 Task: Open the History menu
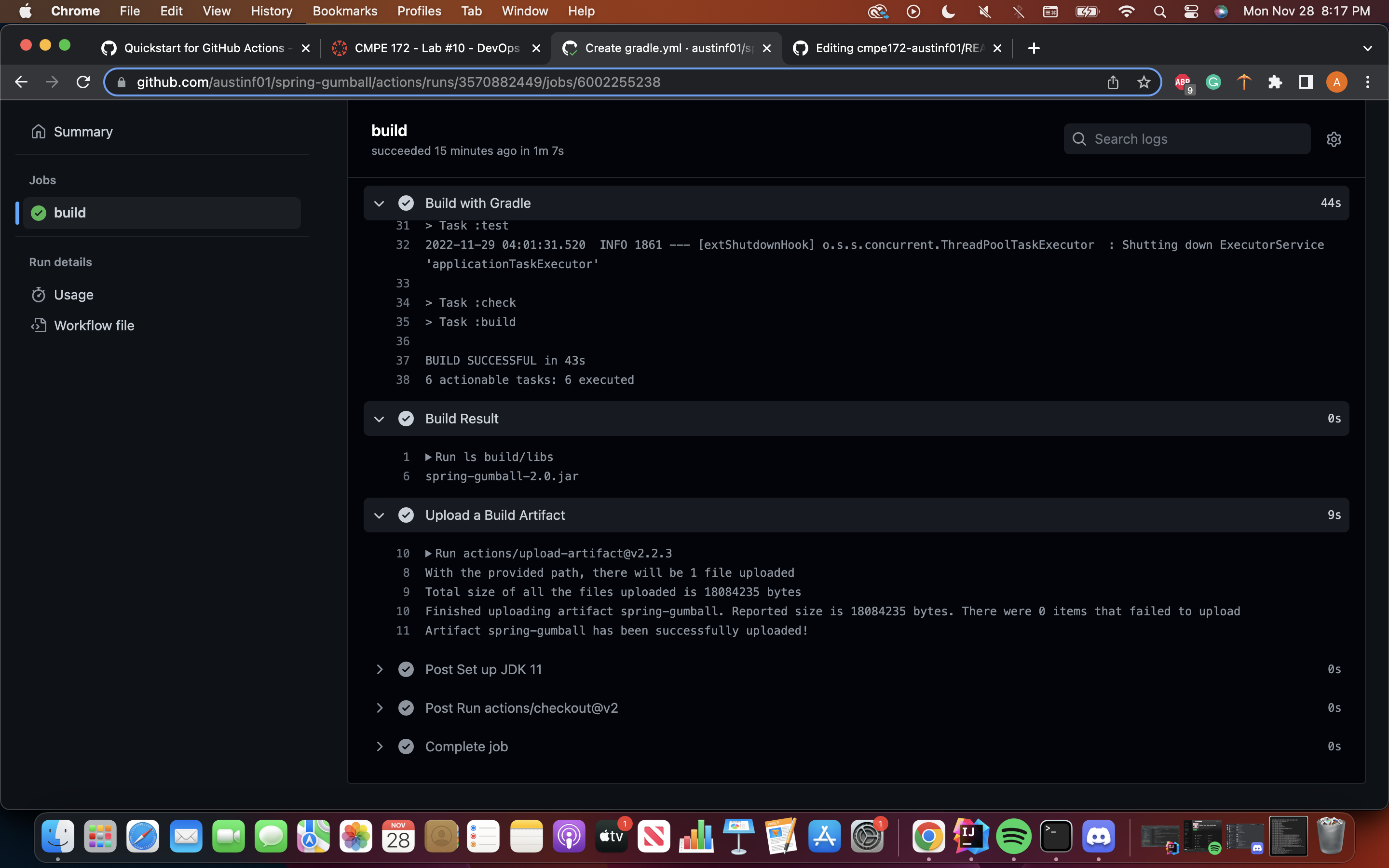pos(272,11)
